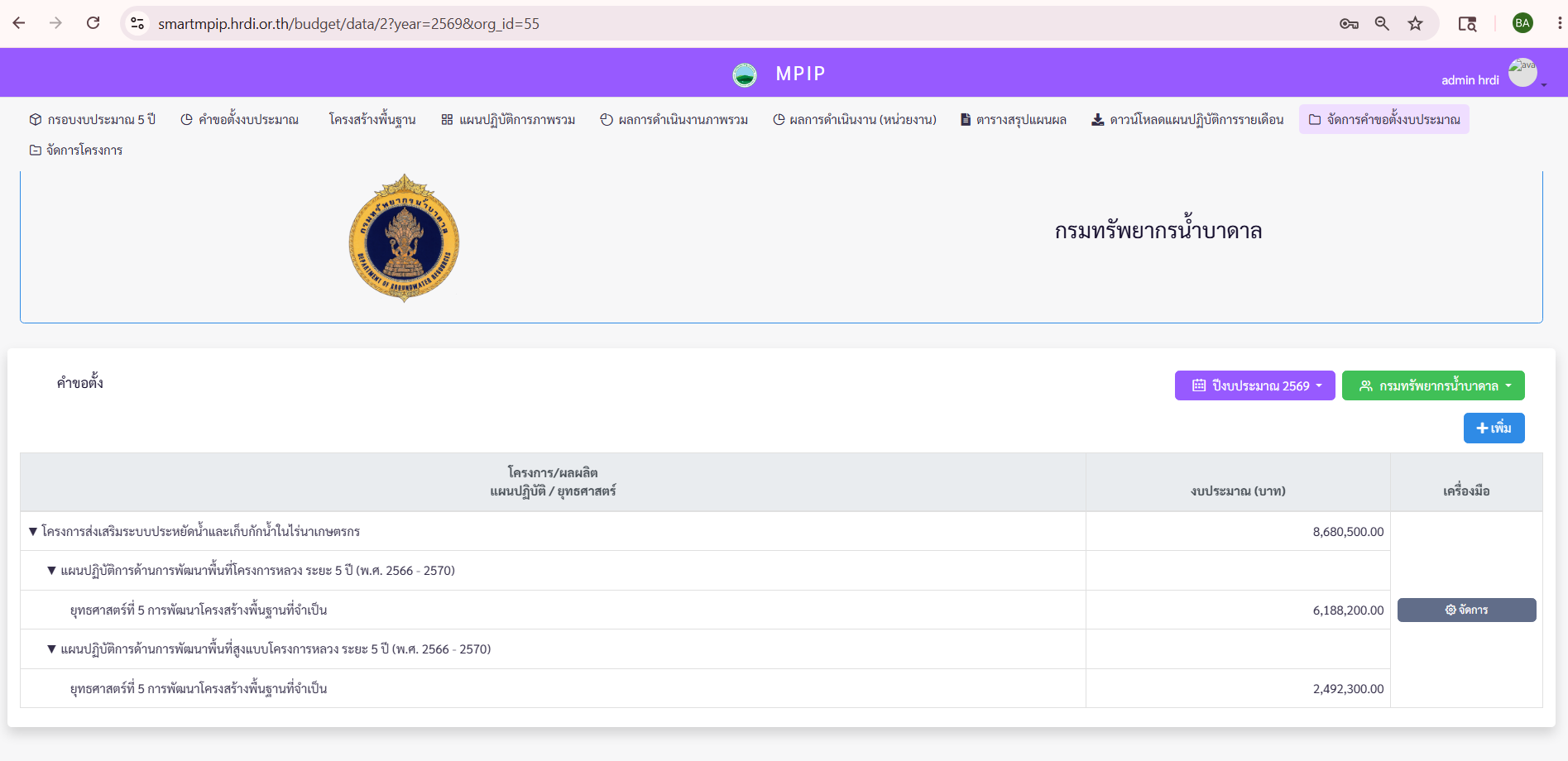
Task: Open the กรมทรัพยากรน้ำบาดาล organization dropdown
Action: click(x=1433, y=385)
